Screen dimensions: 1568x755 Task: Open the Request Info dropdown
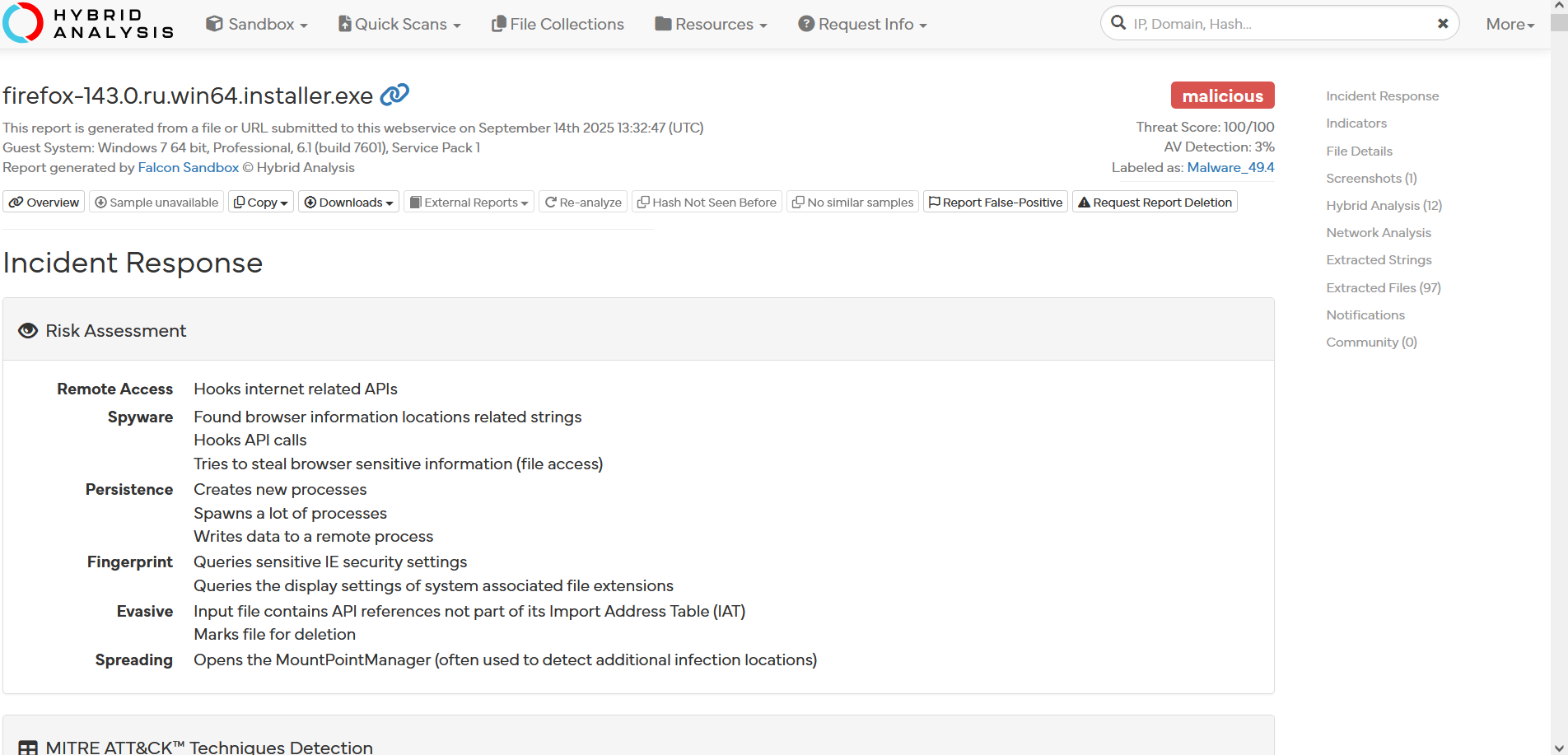click(x=862, y=24)
